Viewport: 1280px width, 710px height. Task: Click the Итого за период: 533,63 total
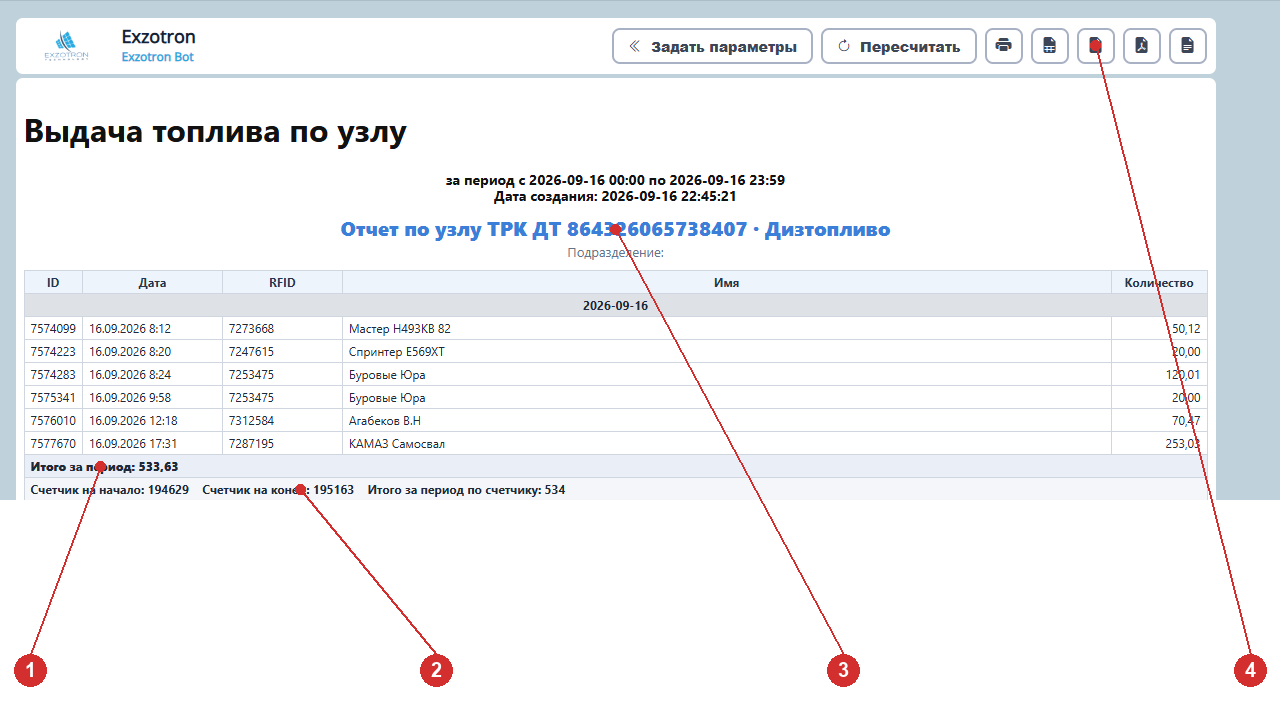tap(105, 466)
